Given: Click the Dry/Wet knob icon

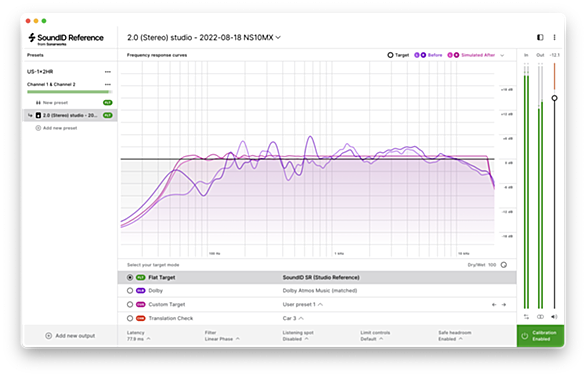Looking at the screenshot, I should (x=504, y=265).
